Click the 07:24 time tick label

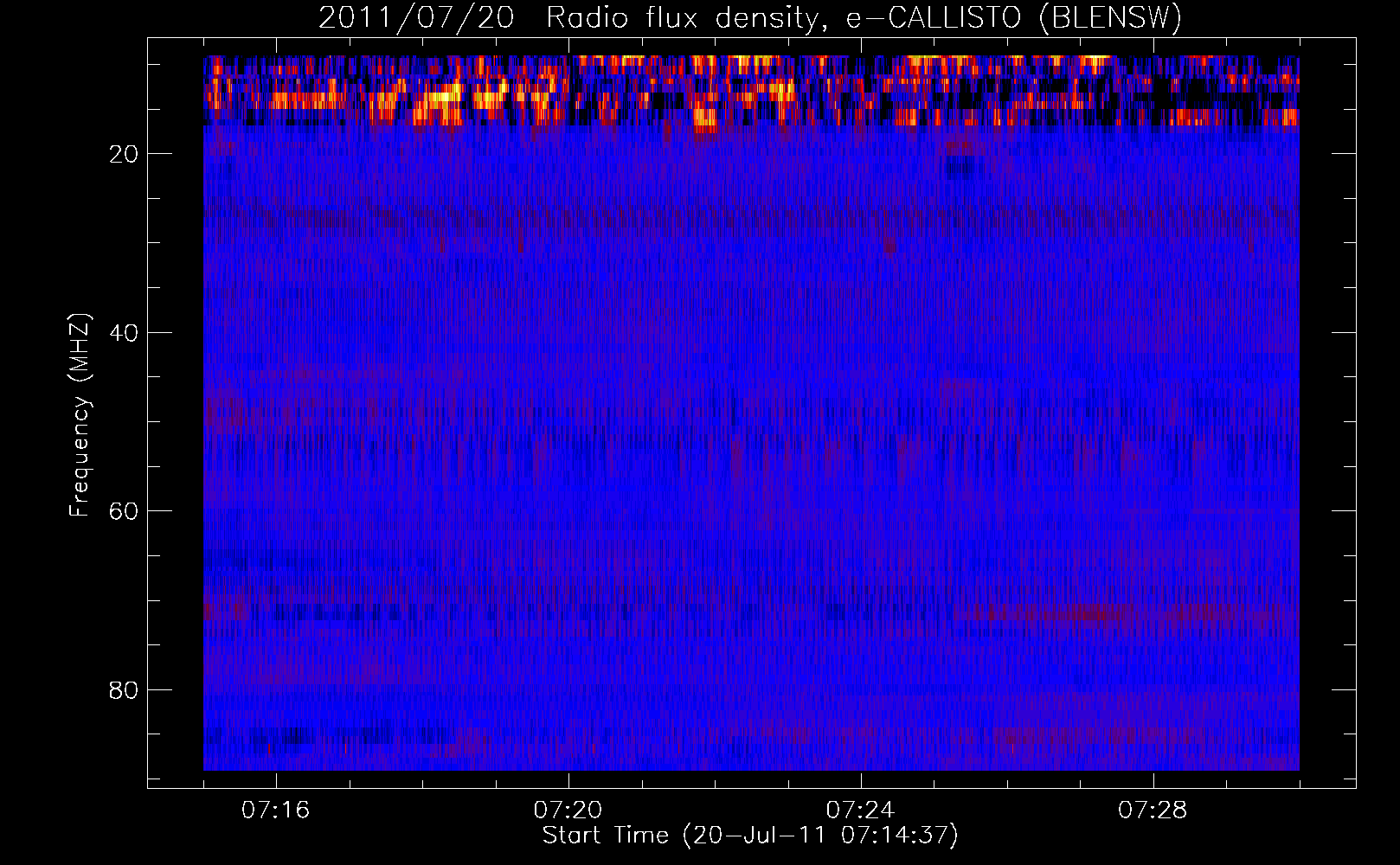(x=860, y=811)
